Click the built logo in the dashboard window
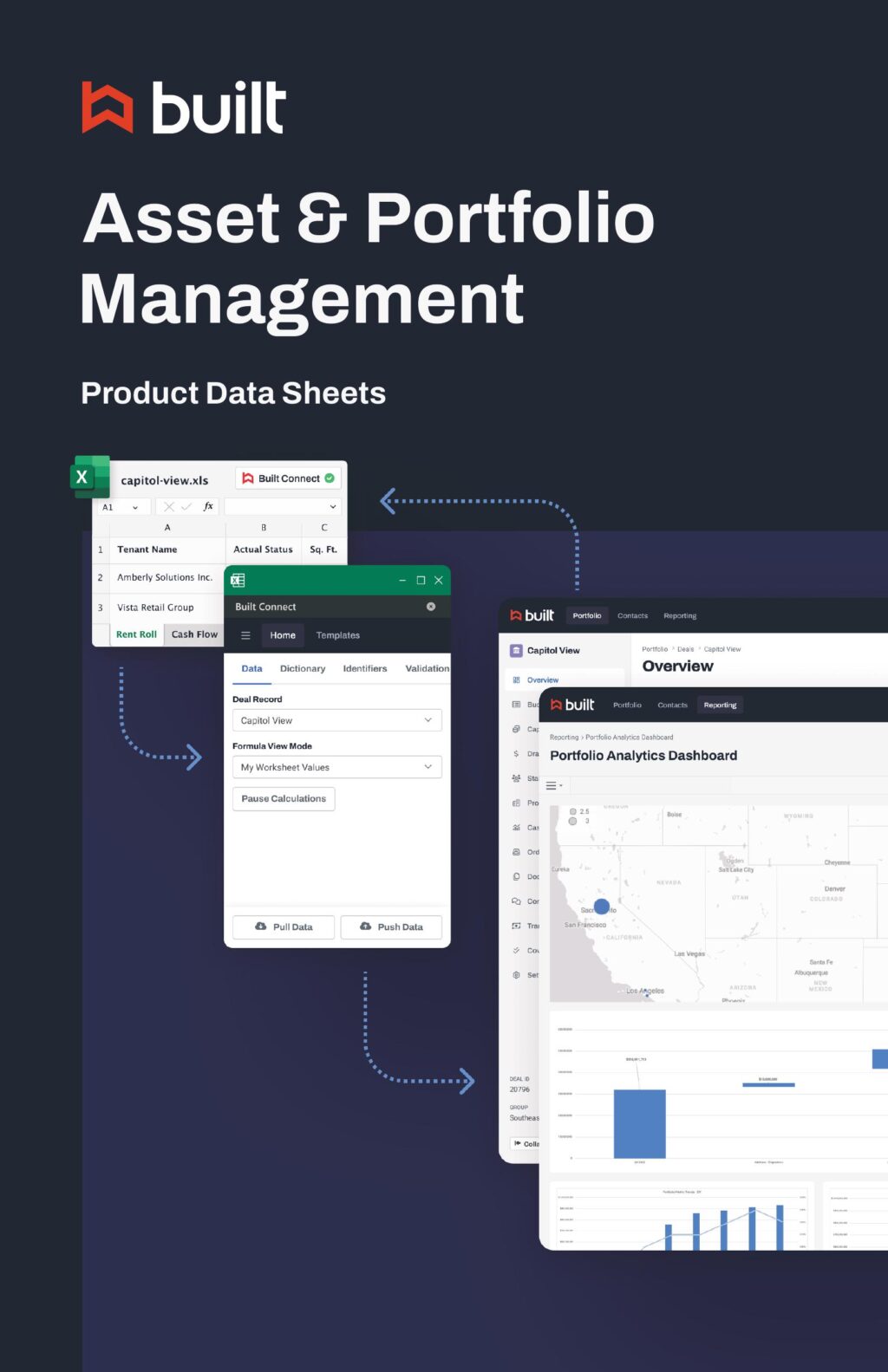 572,705
